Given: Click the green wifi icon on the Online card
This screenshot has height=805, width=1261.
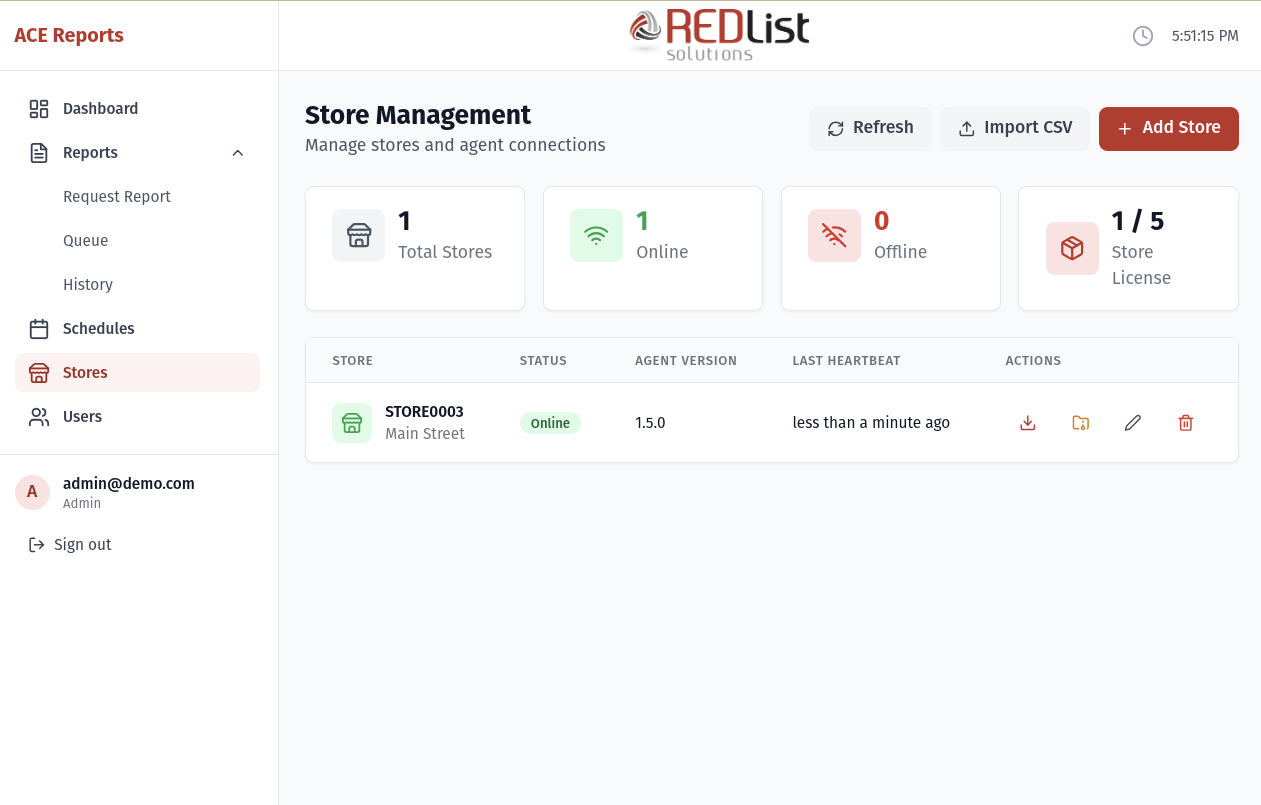Looking at the screenshot, I should (x=596, y=235).
